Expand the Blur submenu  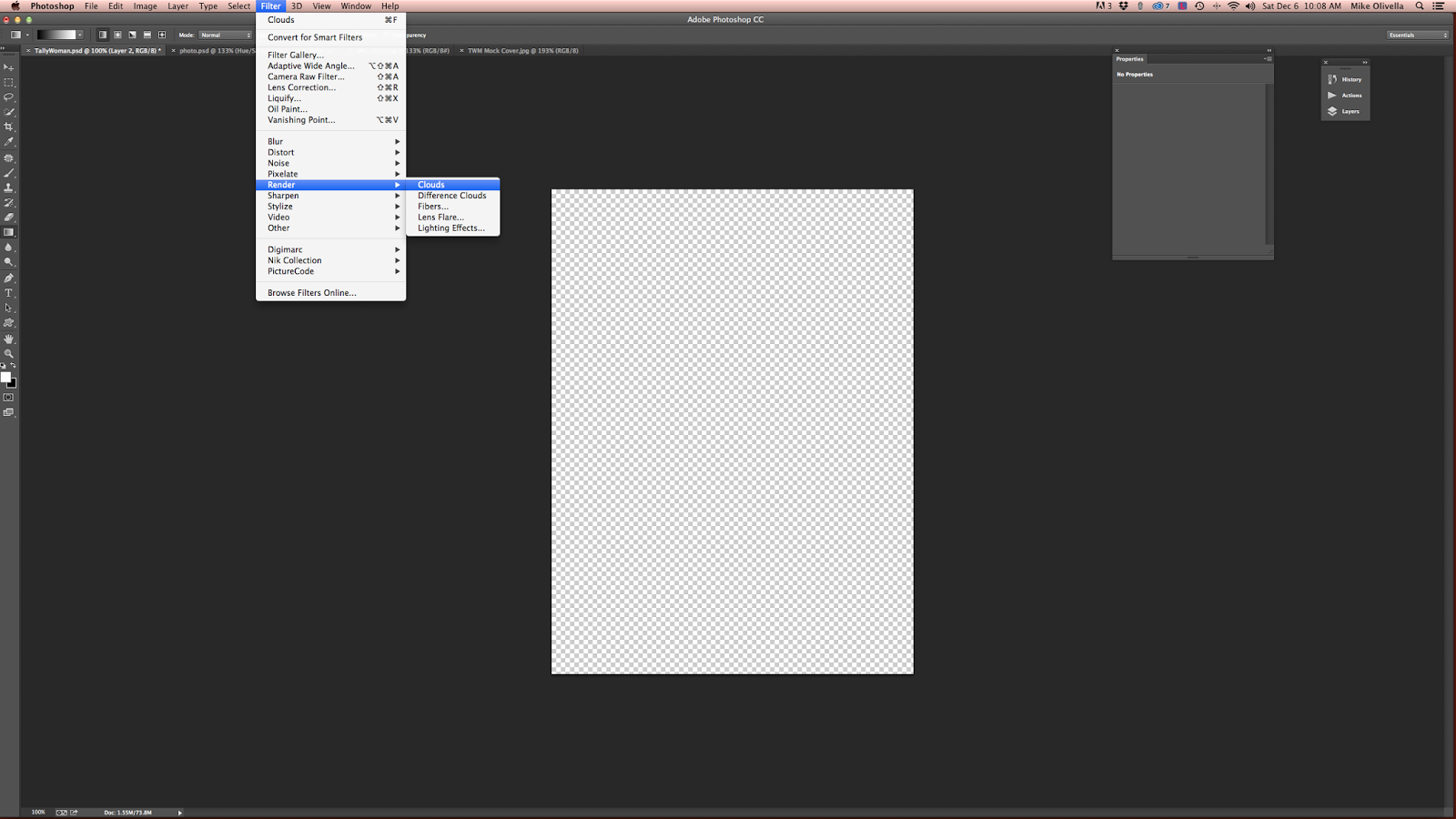pyautogui.click(x=331, y=142)
